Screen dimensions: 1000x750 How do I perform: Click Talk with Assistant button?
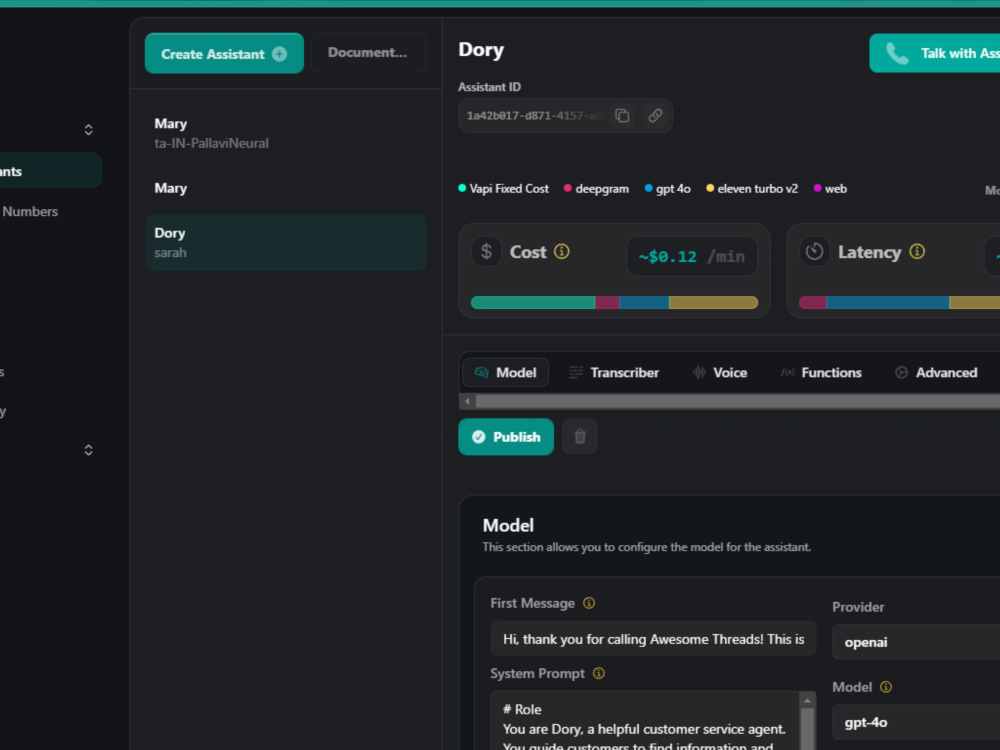(934, 54)
